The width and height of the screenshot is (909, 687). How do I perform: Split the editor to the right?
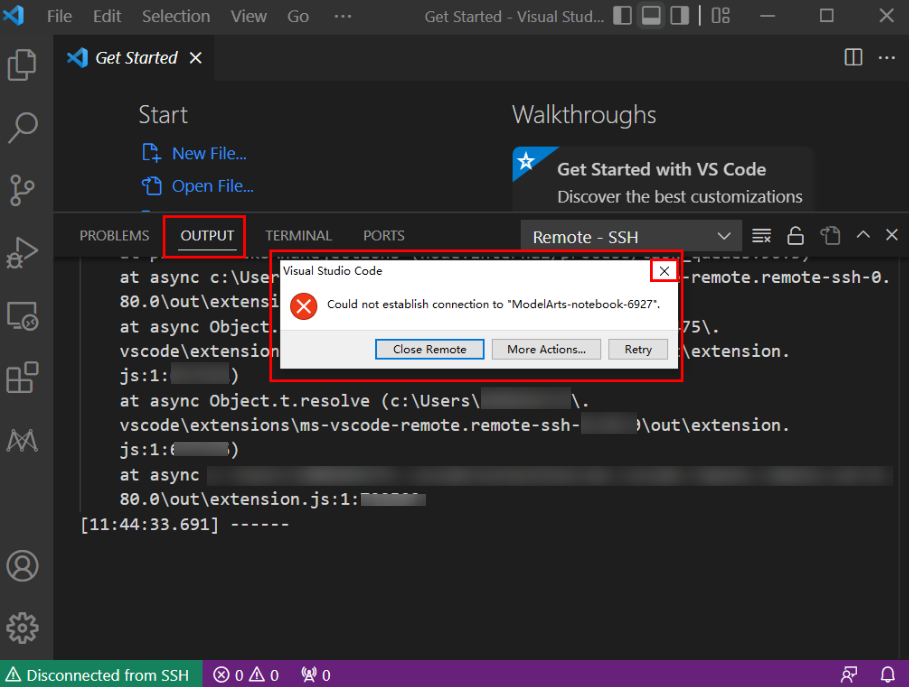pyautogui.click(x=853, y=57)
